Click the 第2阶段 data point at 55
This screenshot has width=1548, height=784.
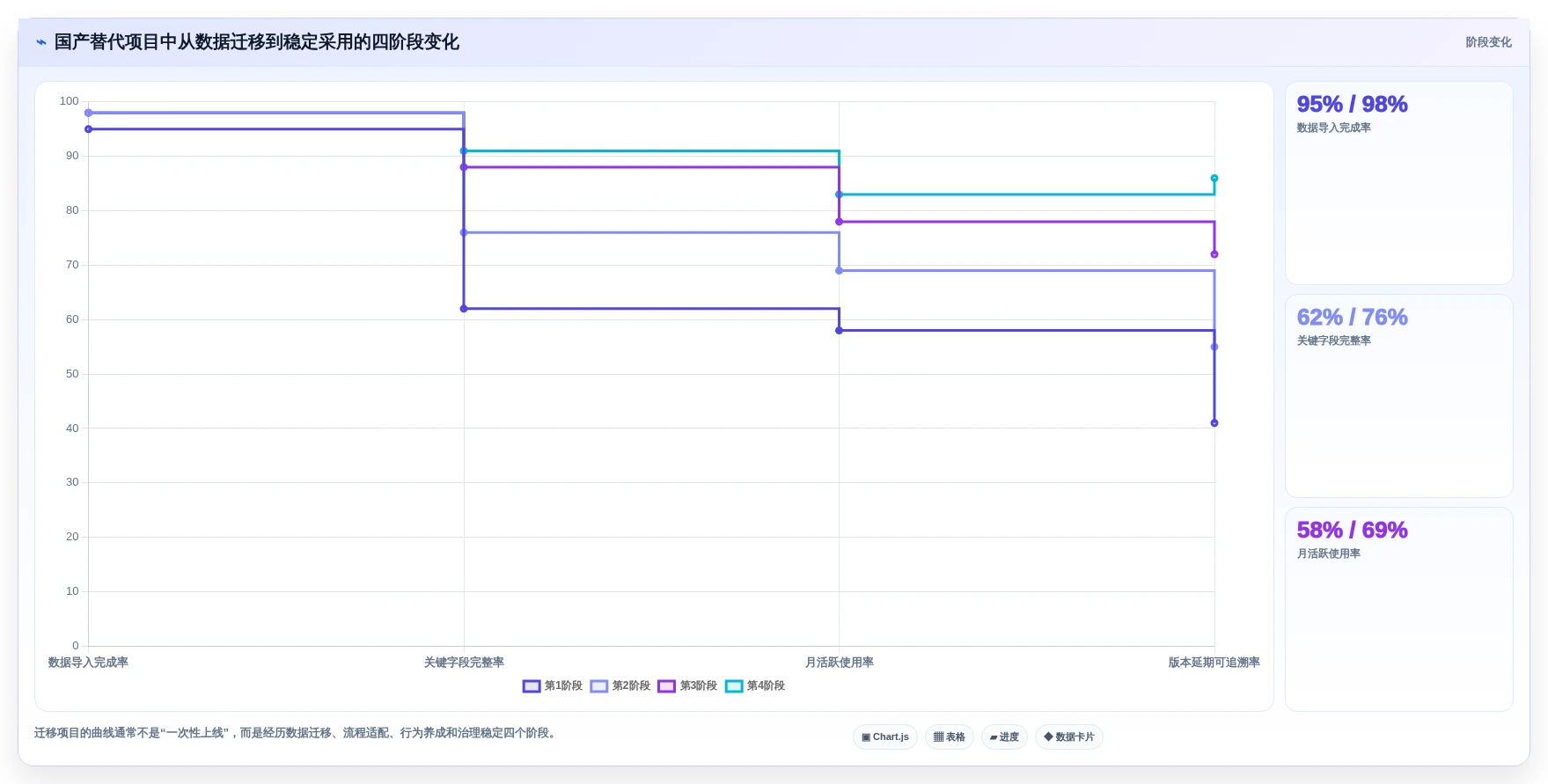coord(1214,347)
